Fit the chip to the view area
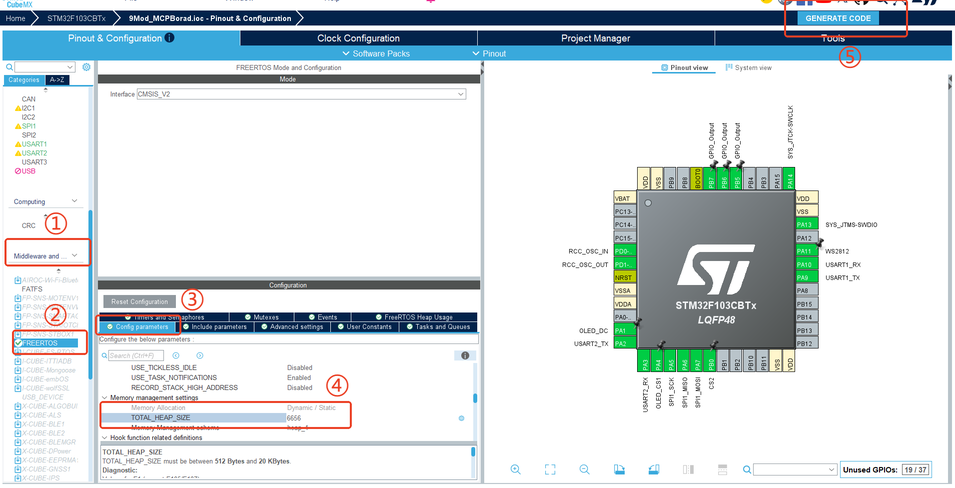 [x=550, y=469]
